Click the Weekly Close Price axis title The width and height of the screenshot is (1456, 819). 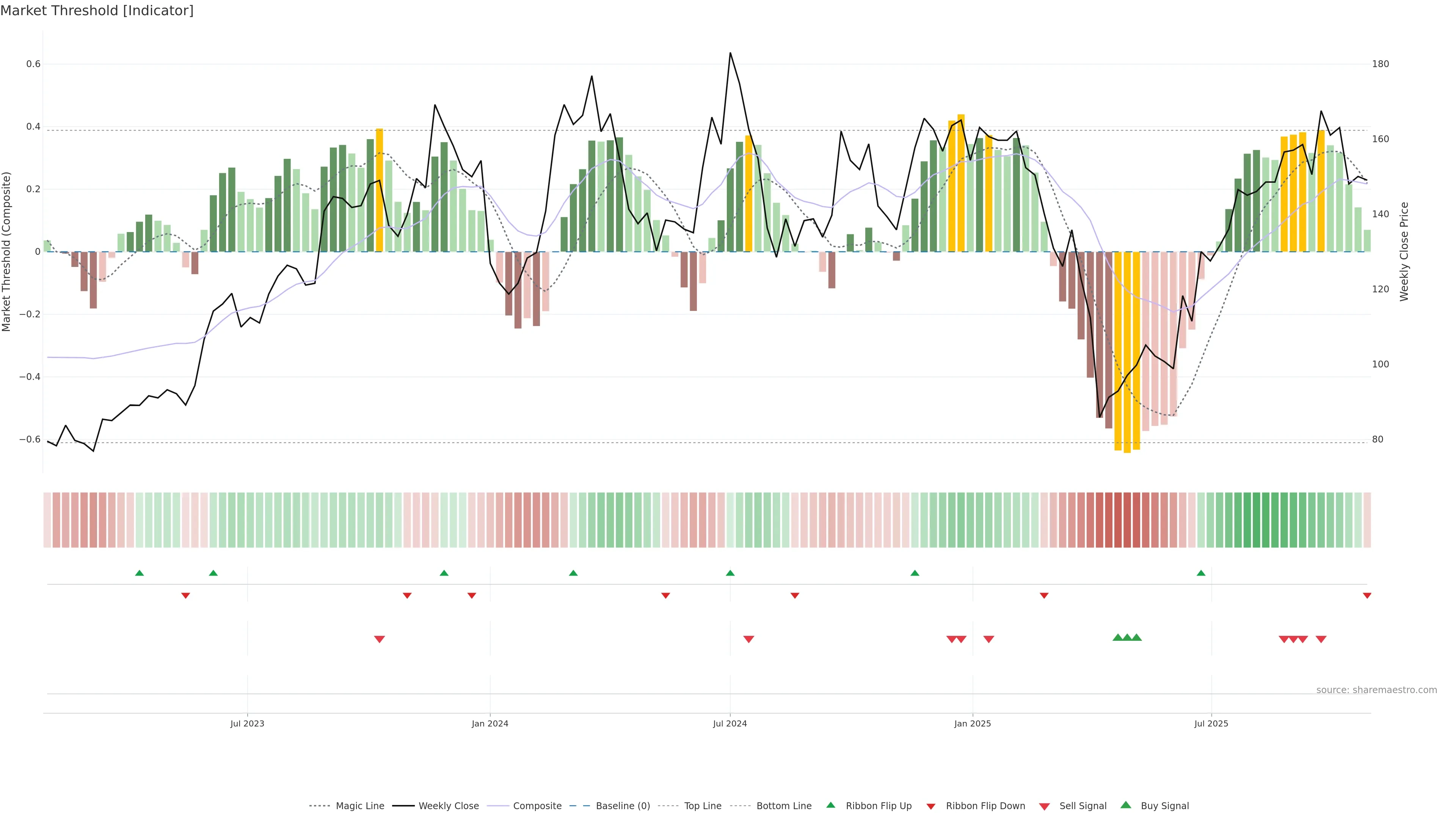pos(1404,251)
